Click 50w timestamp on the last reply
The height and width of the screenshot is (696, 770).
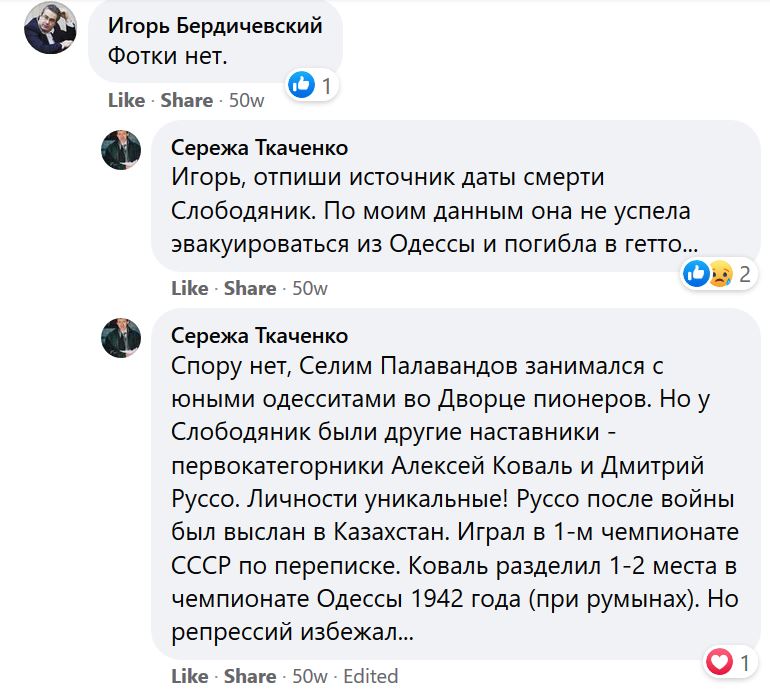tap(309, 676)
